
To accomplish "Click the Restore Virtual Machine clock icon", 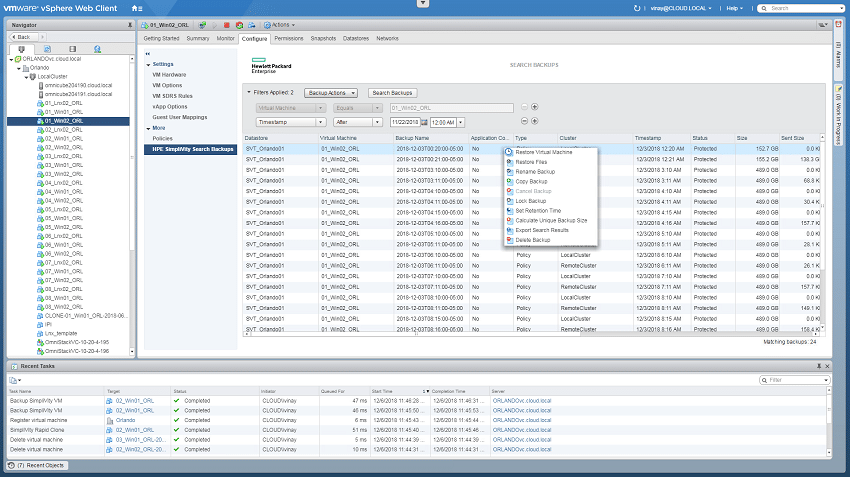I will (509, 152).
